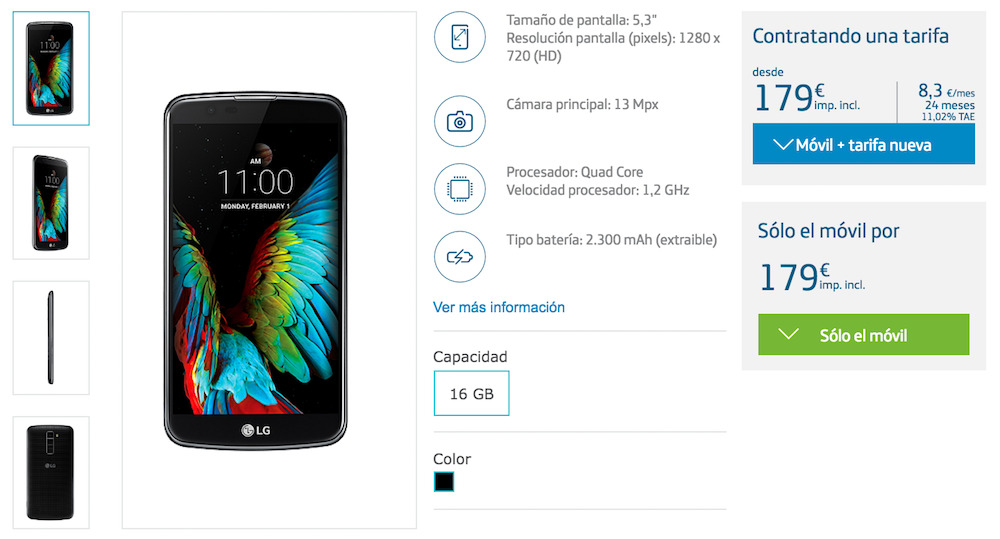Click the Sólo el móvil por heading
The height and width of the screenshot is (539, 1000).
coord(828,231)
